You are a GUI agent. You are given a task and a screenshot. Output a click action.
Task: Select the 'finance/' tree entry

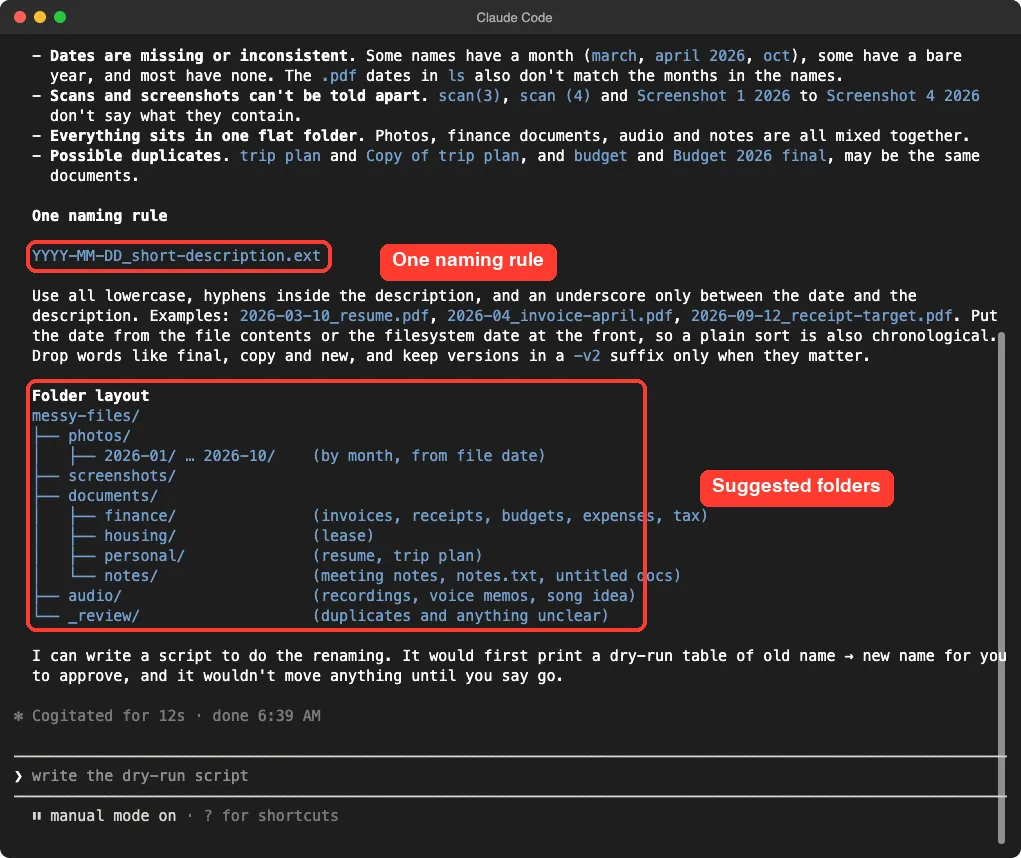(140, 516)
